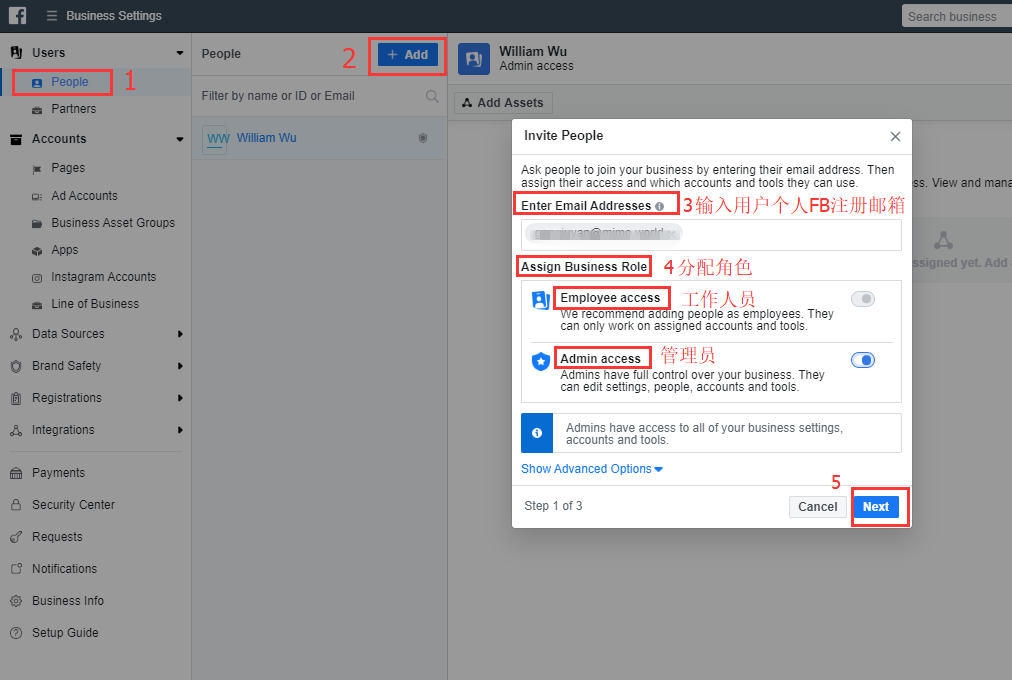
Task: Click the search magnifier in People filter
Action: [432, 96]
